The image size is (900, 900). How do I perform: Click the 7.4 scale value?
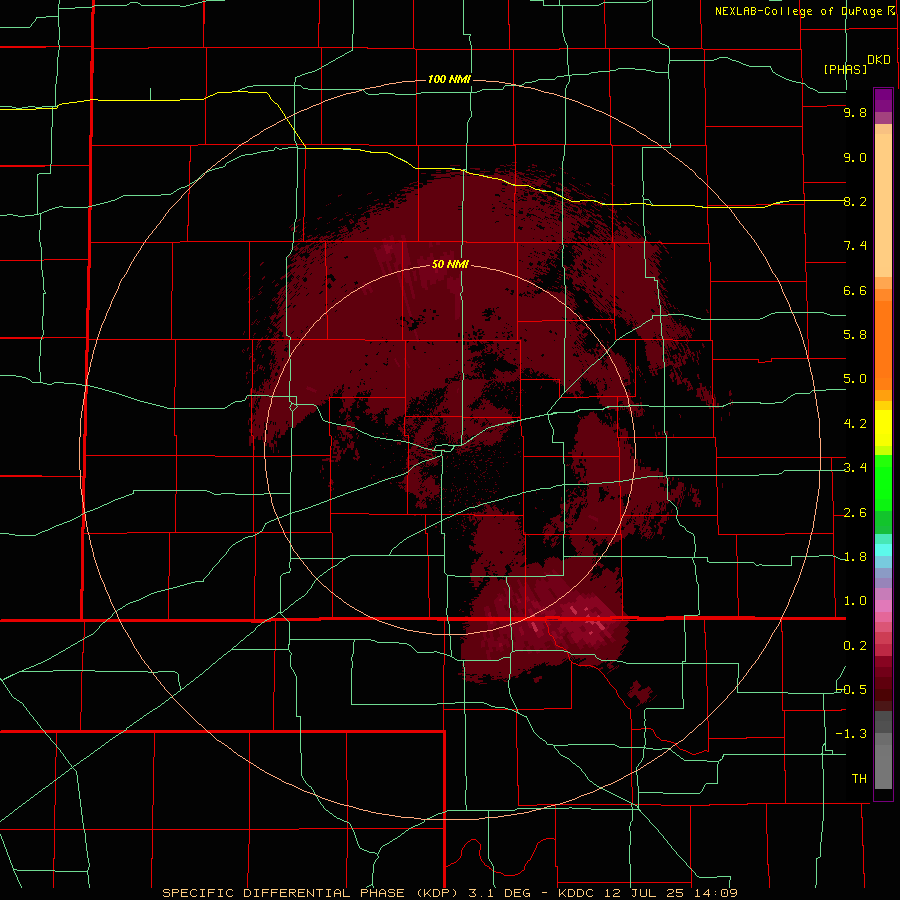coord(855,246)
